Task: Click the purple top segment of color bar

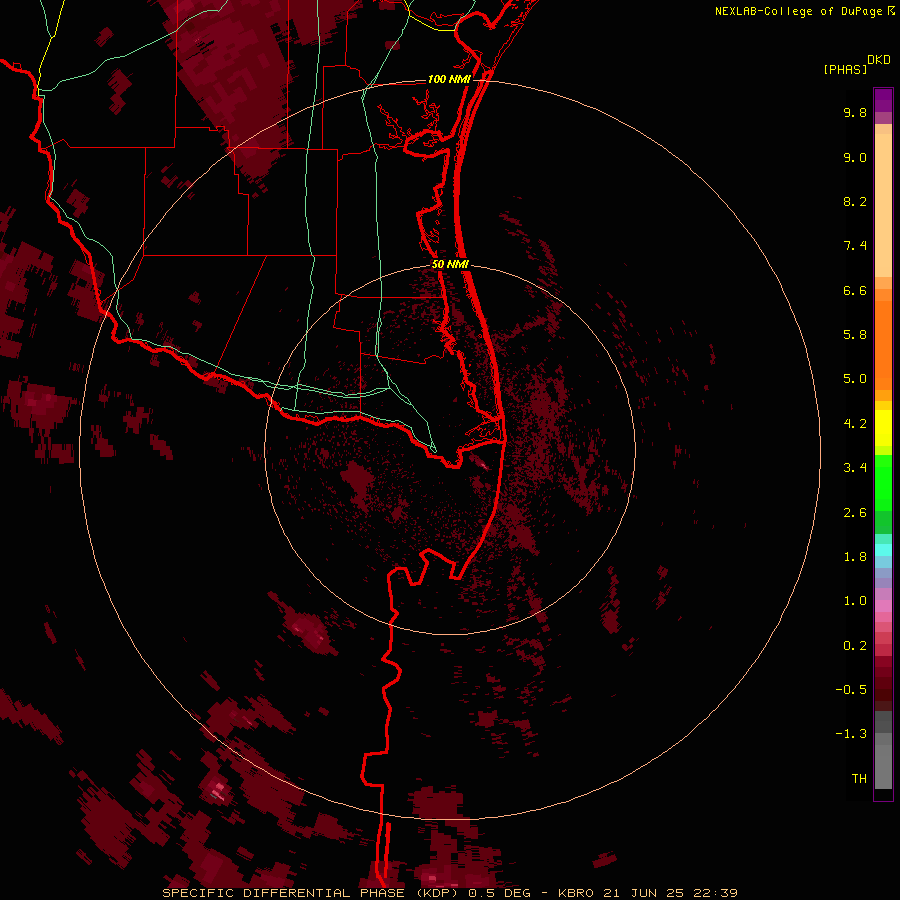Action: click(x=883, y=100)
